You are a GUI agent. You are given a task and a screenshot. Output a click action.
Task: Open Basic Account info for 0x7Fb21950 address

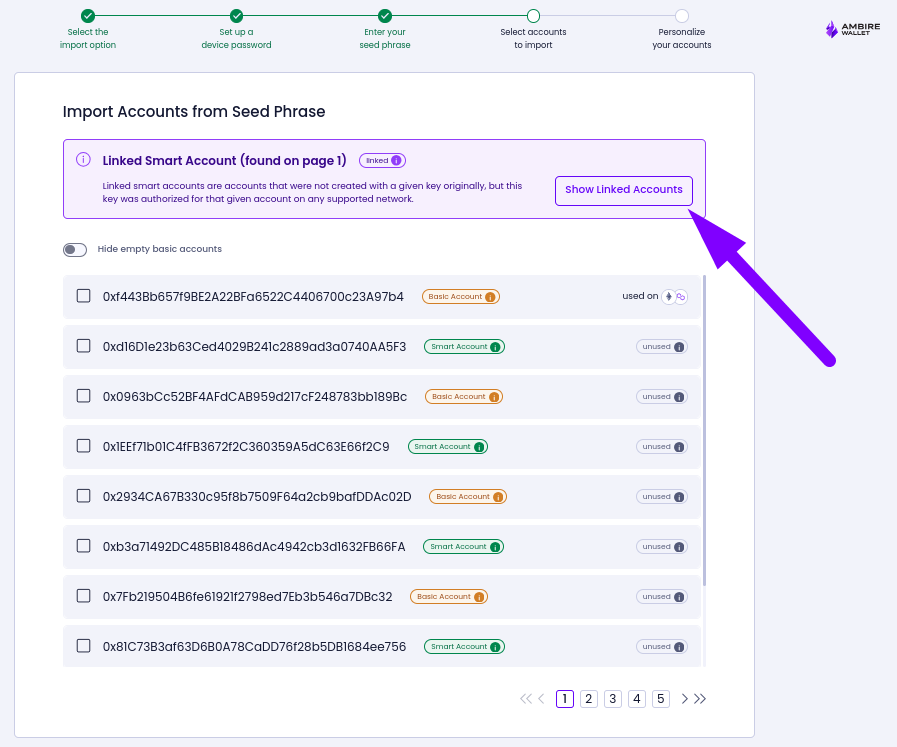pos(479,597)
